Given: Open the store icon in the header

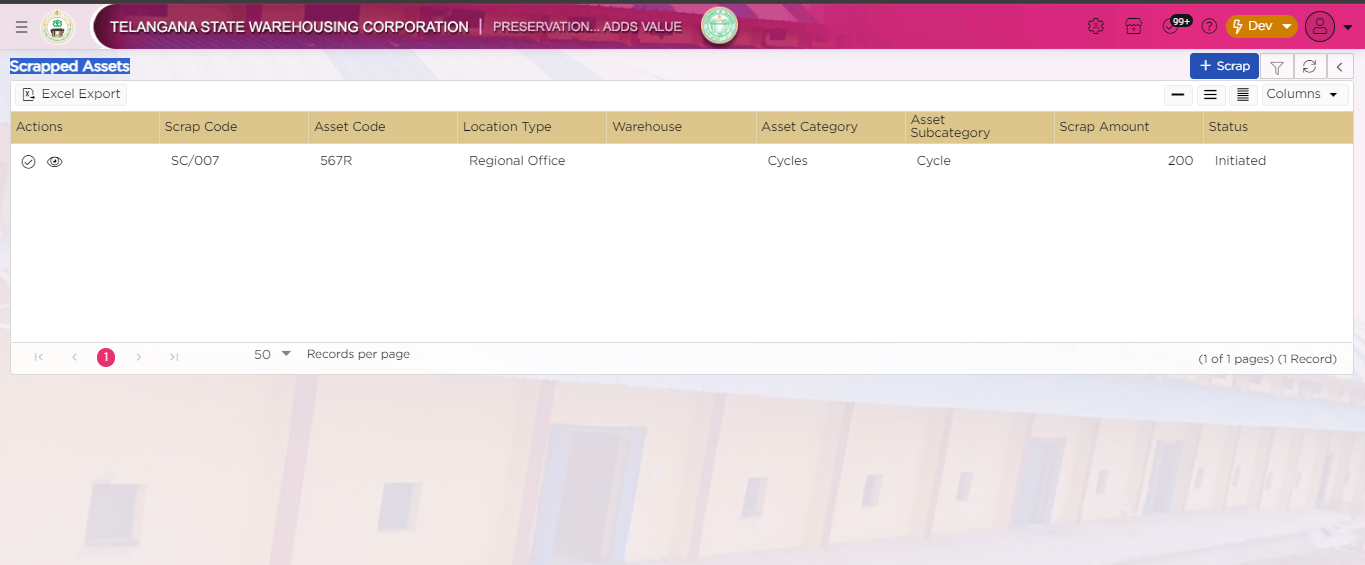Looking at the screenshot, I should pyautogui.click(x=1133, y=26).
